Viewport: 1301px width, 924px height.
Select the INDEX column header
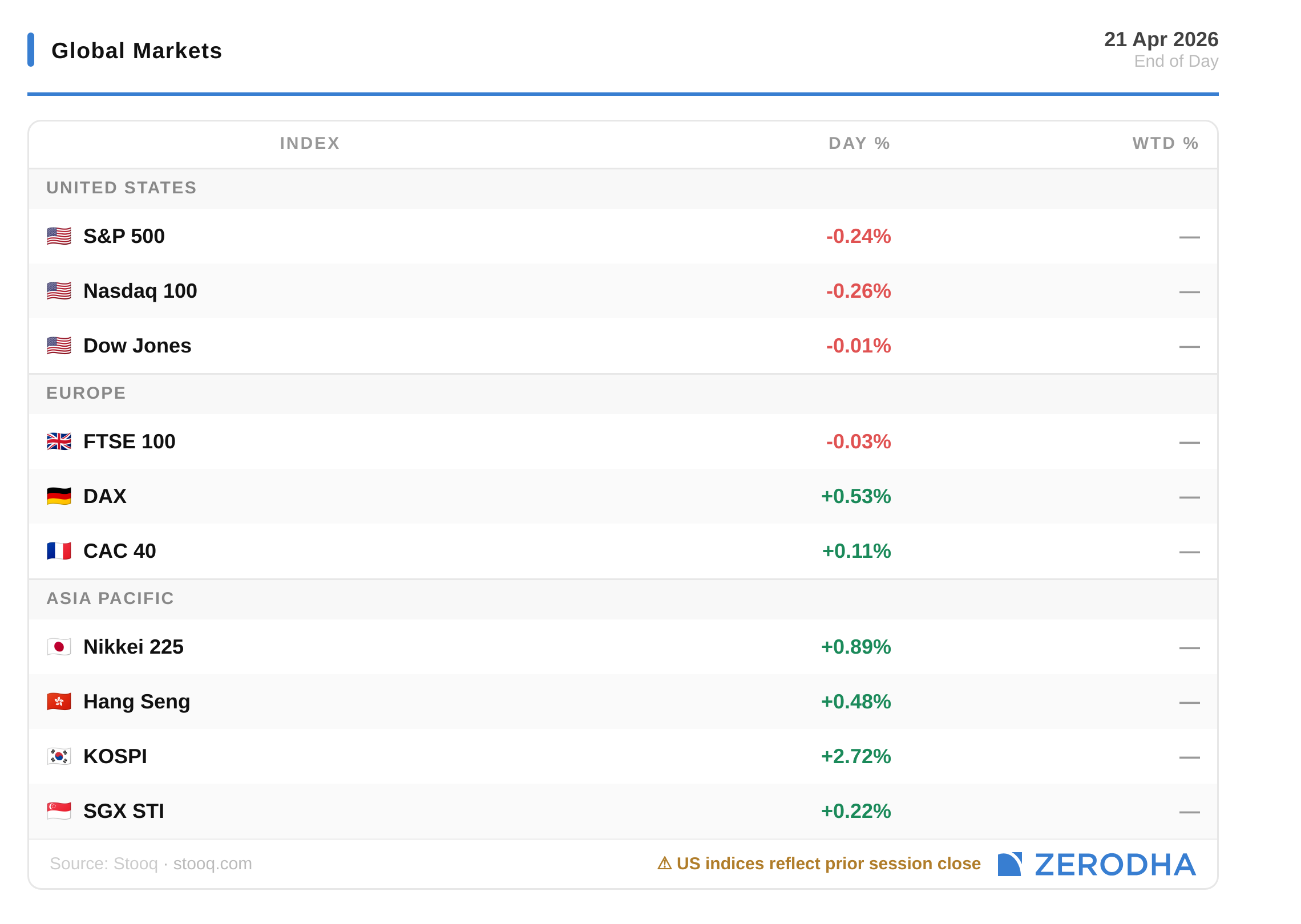310,143
